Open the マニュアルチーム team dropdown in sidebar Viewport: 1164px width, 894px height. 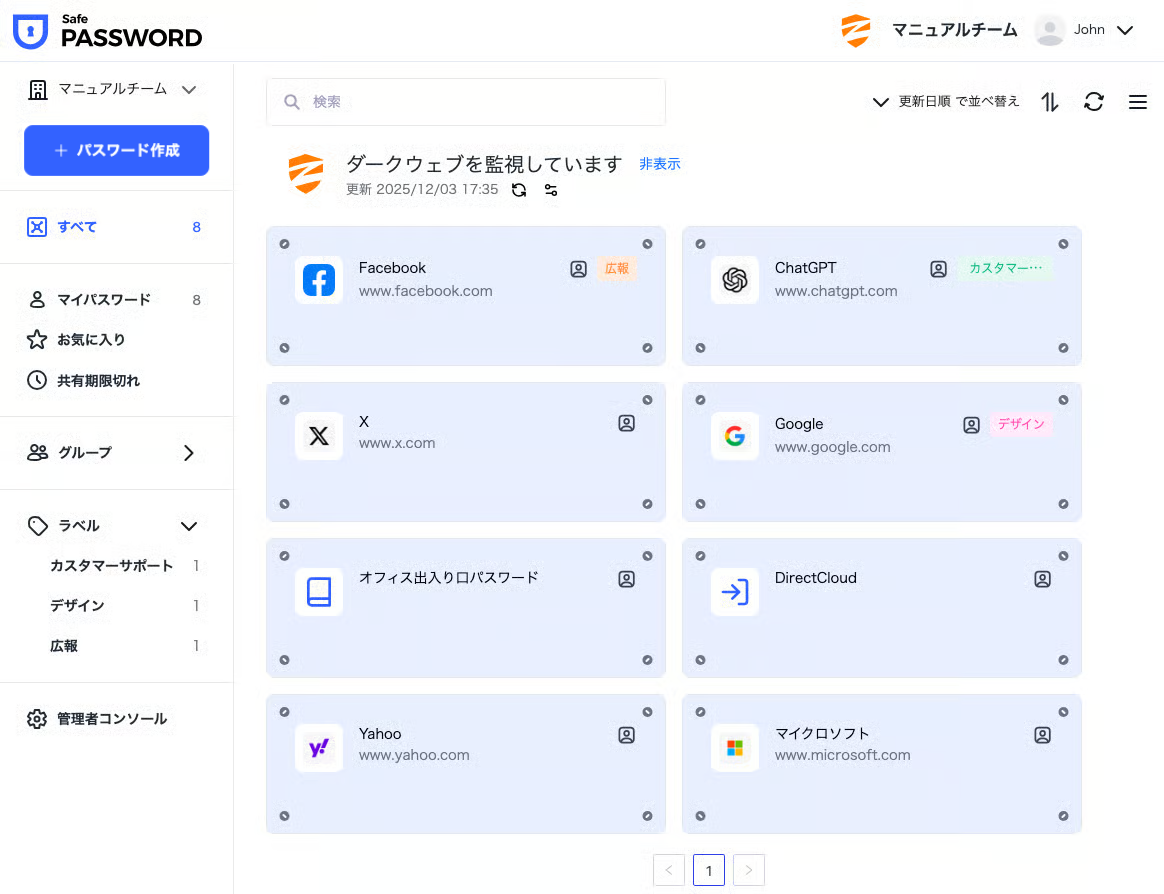coord(112,90)
